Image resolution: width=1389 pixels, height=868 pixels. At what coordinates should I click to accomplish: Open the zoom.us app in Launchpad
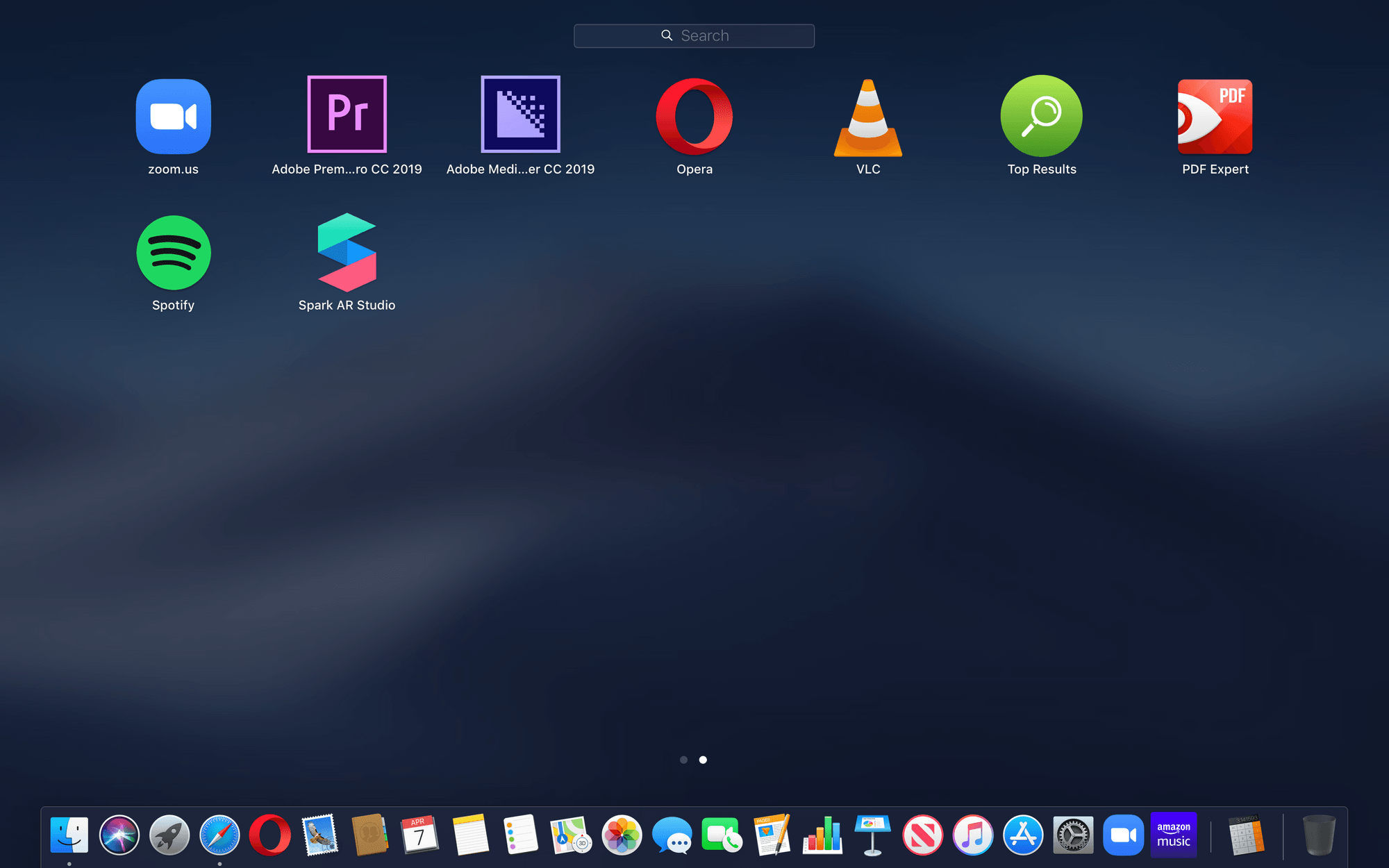pyautogui.click(x=173, y=116)
